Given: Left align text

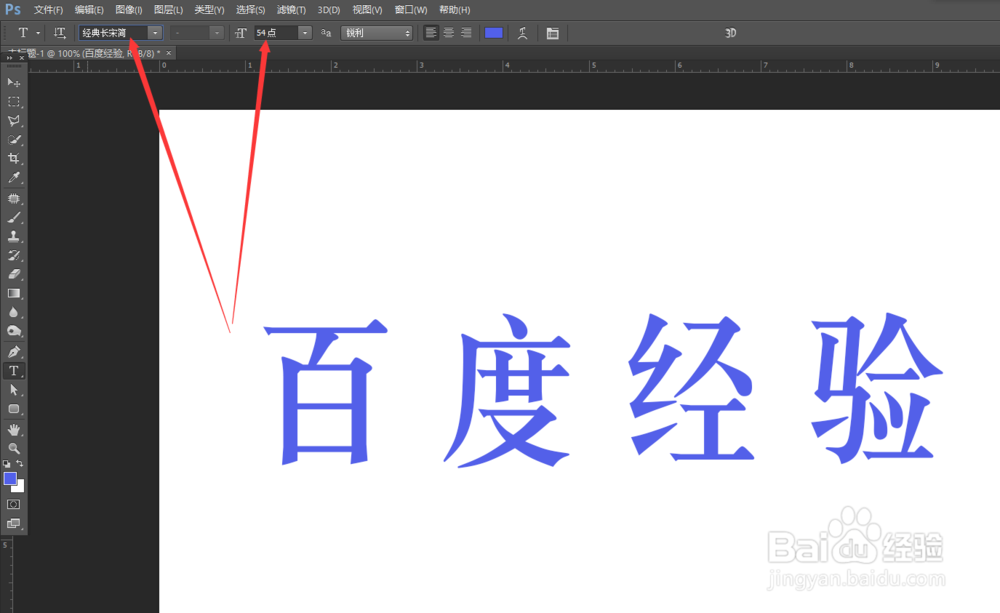Looking at the screenshot, I should coord(431,33).
